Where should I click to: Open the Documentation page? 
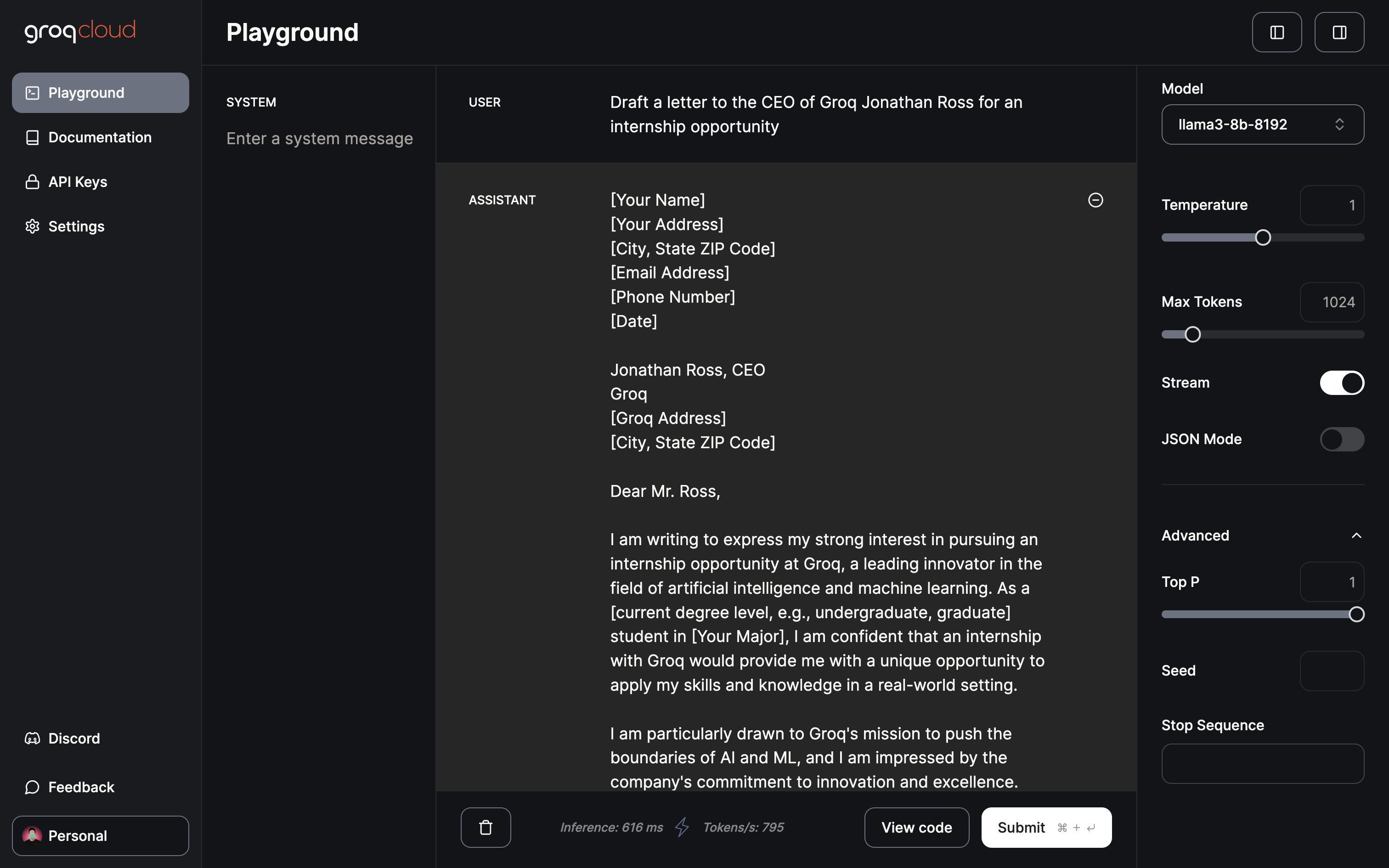101,137
